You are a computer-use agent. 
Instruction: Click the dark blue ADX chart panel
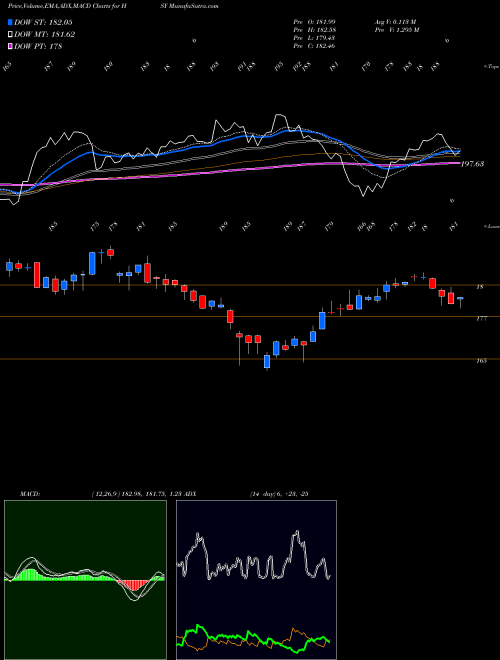pyautogui.click(x=256, y=580)
